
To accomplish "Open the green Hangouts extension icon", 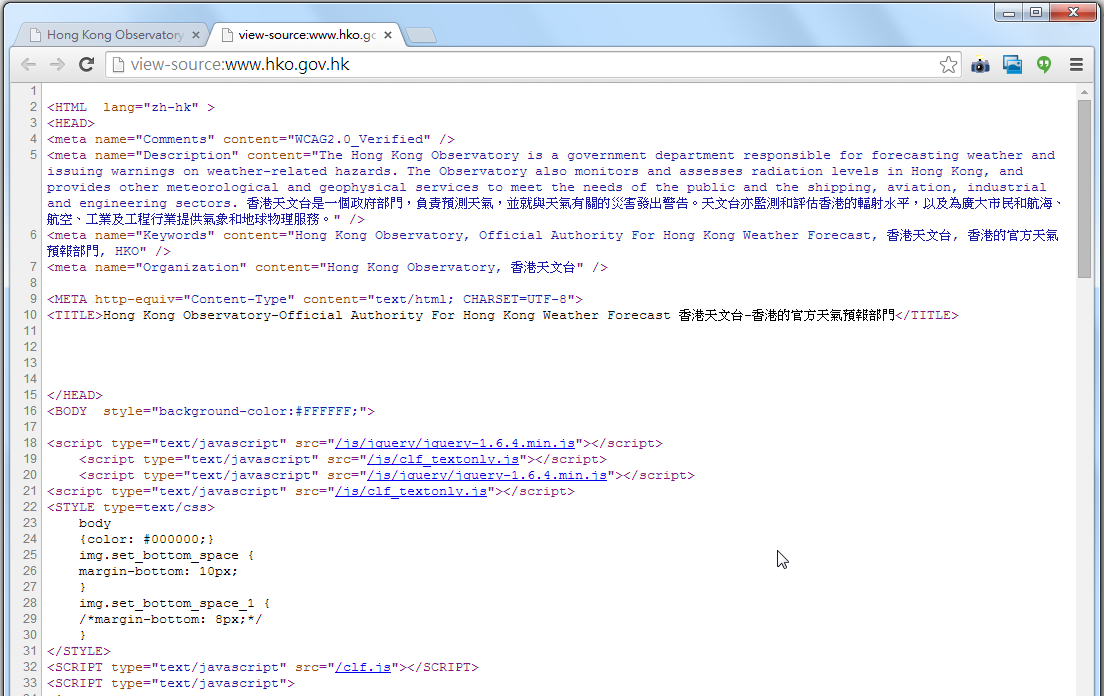I will click(x=1044, y=65).
